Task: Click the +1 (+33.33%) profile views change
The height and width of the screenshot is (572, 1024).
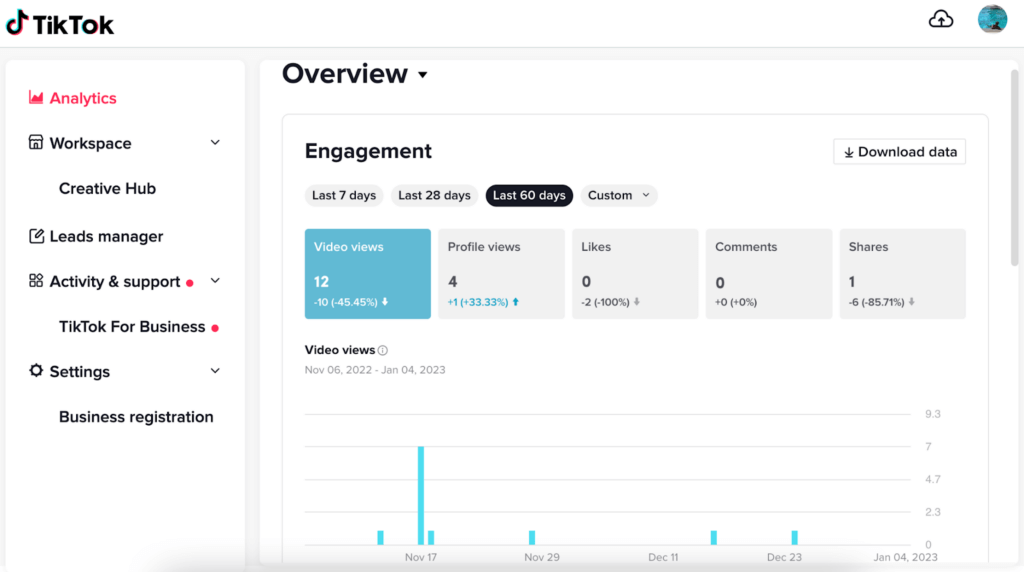Action: point(483,302)
